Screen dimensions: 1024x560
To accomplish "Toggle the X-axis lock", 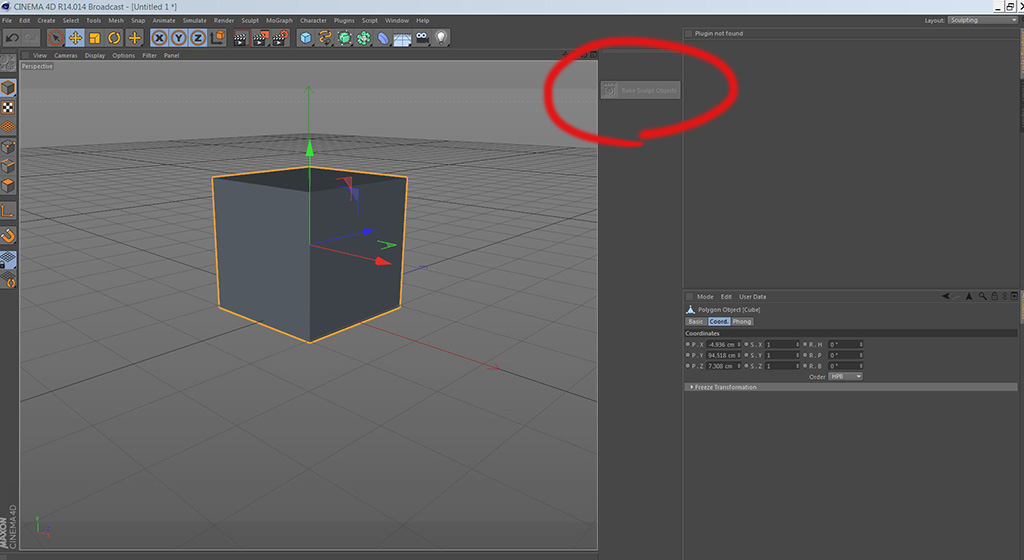I will pyautogui.click(x=159, y=38).
